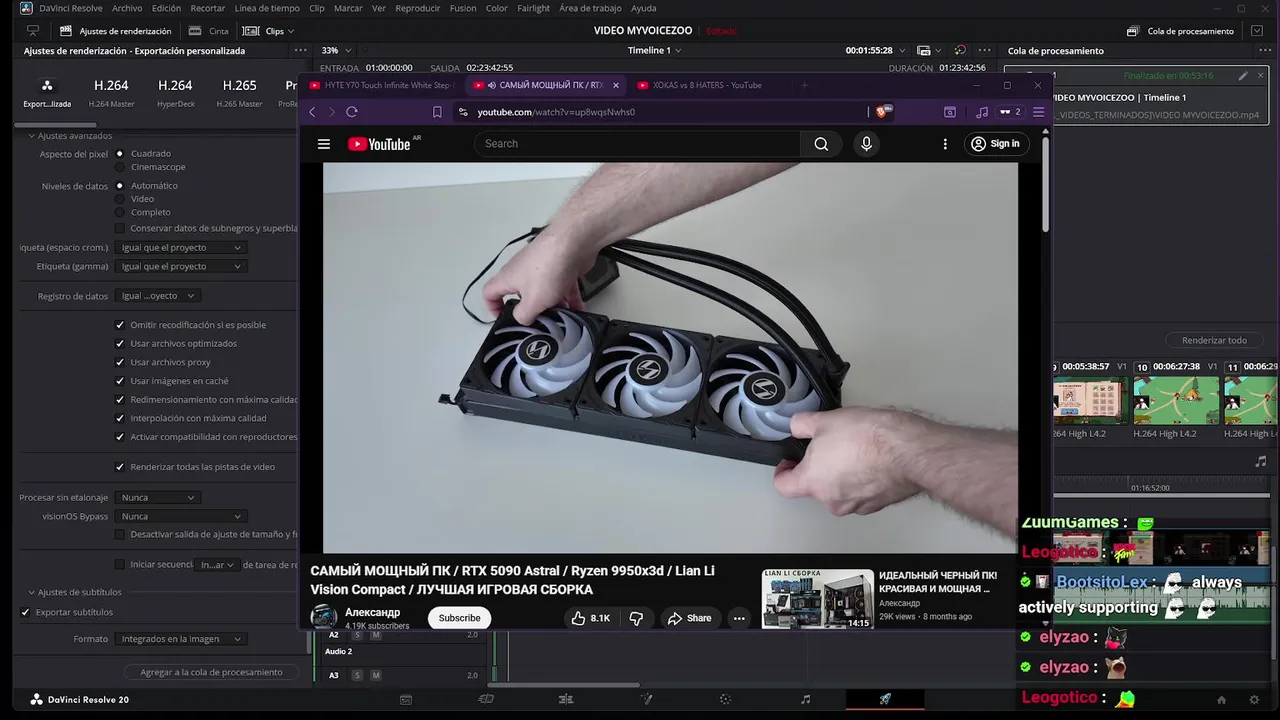Start YouTube voice search microphone
This screenshot has width=1280, height=720.
pyautogui.click(x=866, y=144)
